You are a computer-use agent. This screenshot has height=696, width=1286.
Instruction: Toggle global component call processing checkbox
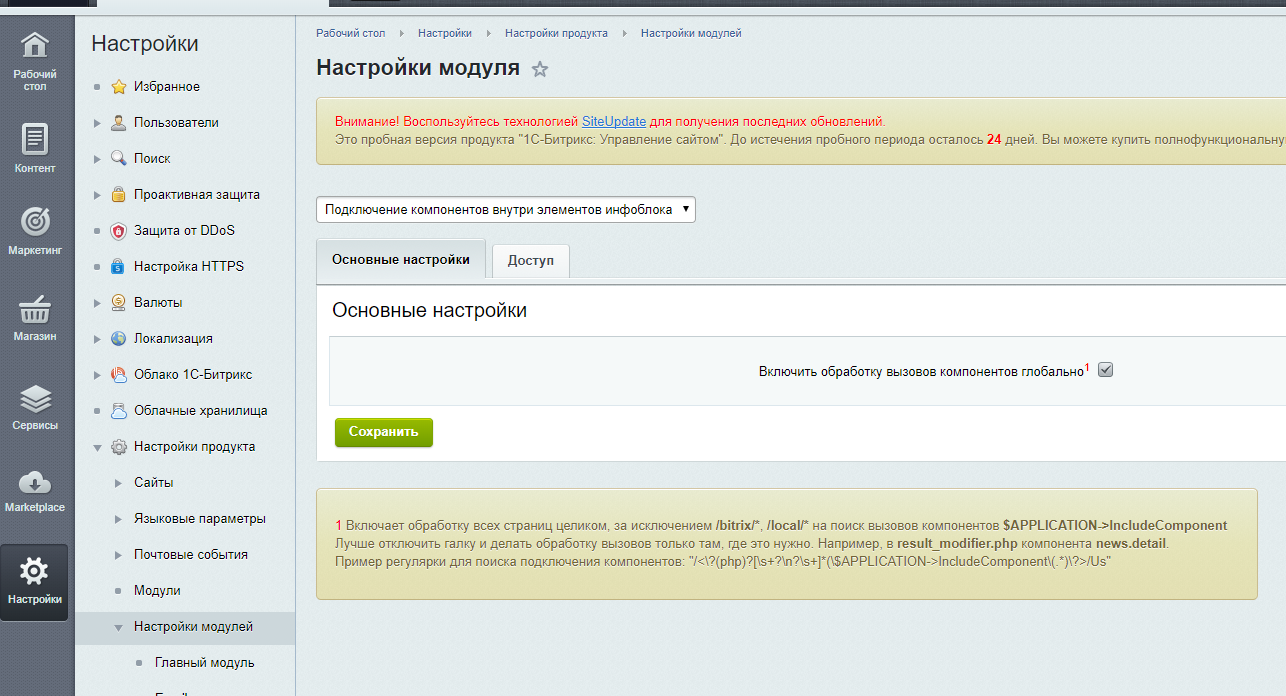[x=1105, y=370]
